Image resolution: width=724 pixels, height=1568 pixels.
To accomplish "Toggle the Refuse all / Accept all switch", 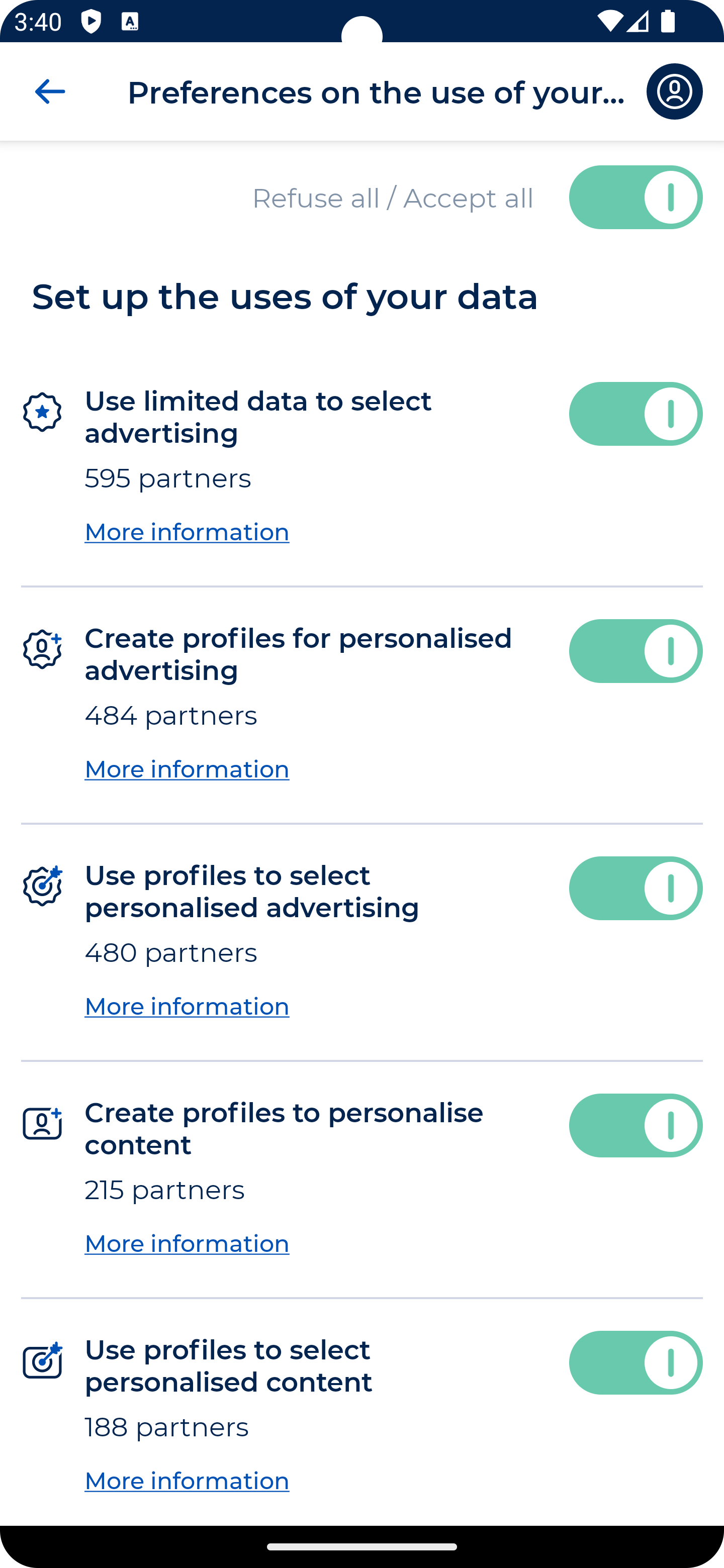I will (635, 197).
